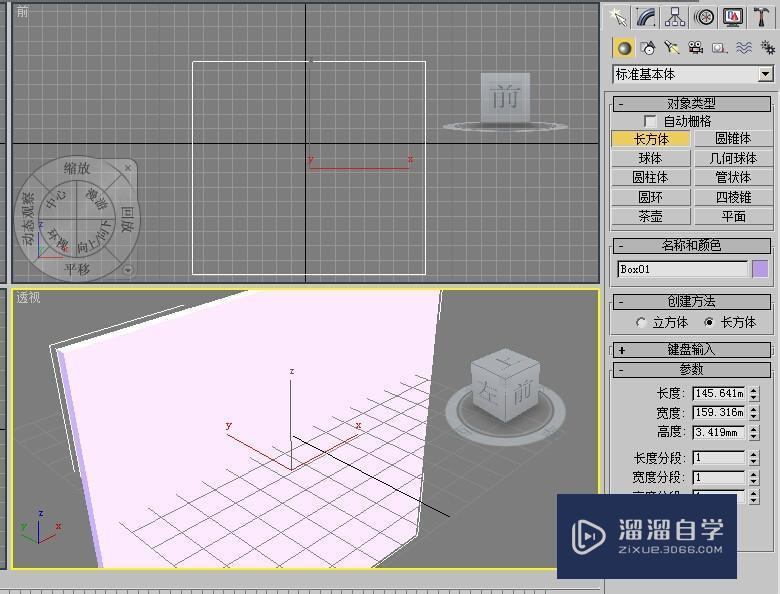Screen dimensions: 780x594
Task: Click 向上/向下 on the steering wheel
Action: [x=95, y=237]
